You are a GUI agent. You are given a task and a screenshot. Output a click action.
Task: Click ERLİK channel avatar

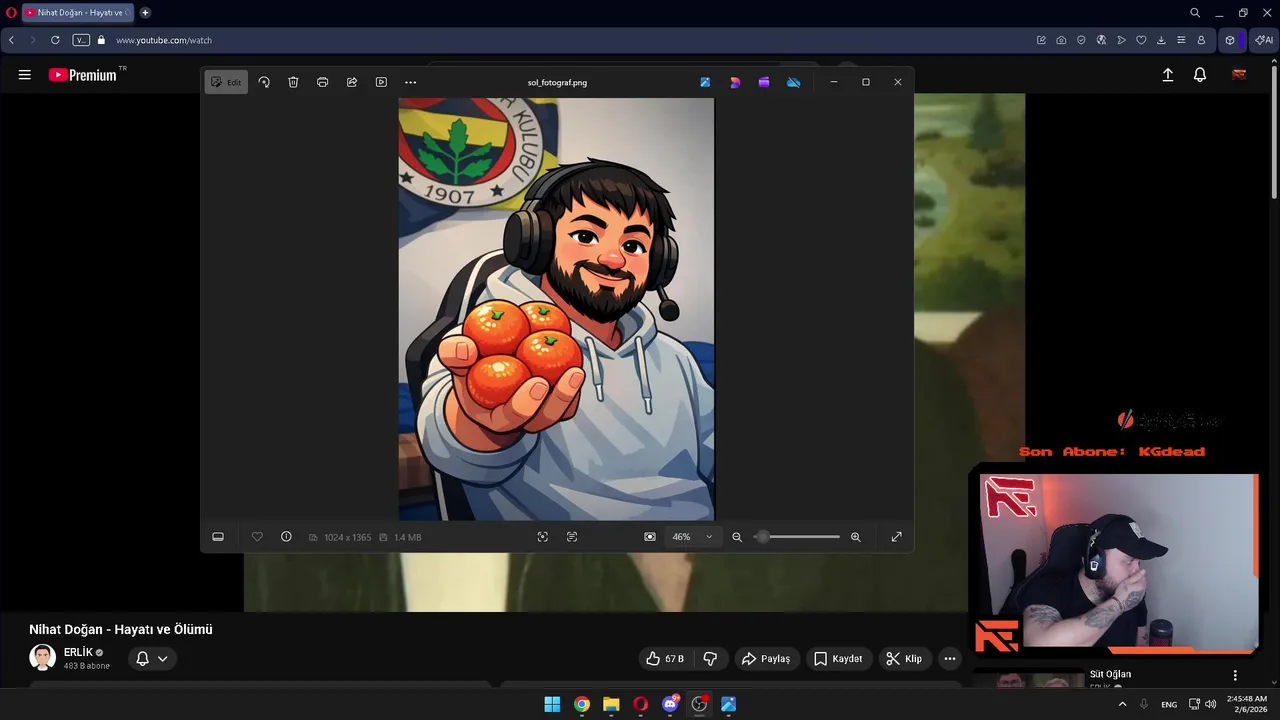42,658
